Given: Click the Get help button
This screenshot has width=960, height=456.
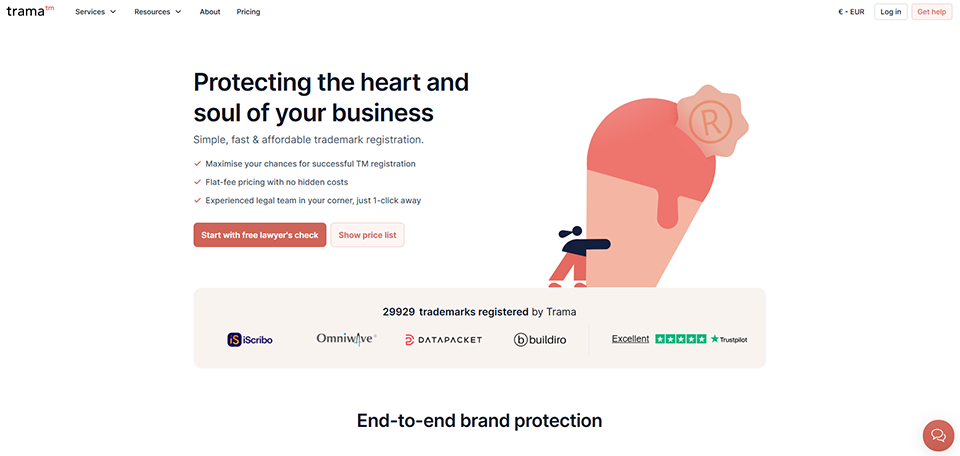Looking at the screenshot, I should click(931, 12).
